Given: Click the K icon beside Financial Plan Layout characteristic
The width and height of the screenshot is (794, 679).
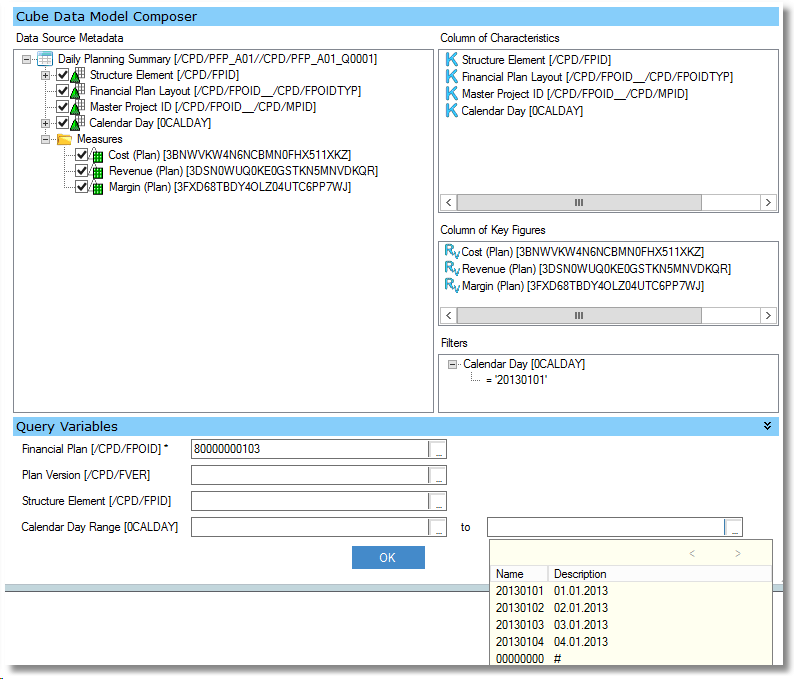Looking at the screenshot, I should [451, 76].
